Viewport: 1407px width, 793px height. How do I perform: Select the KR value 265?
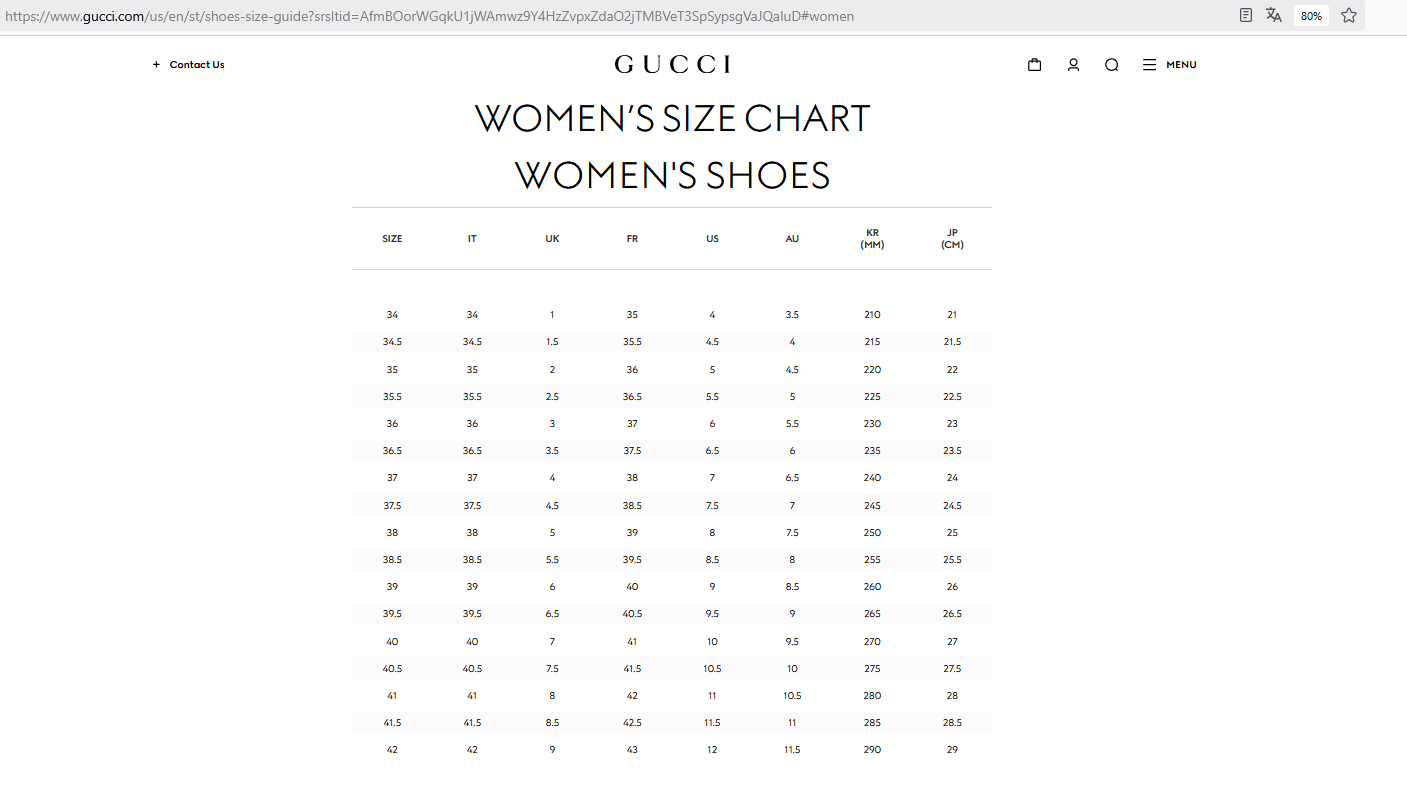tap(872, 614)
